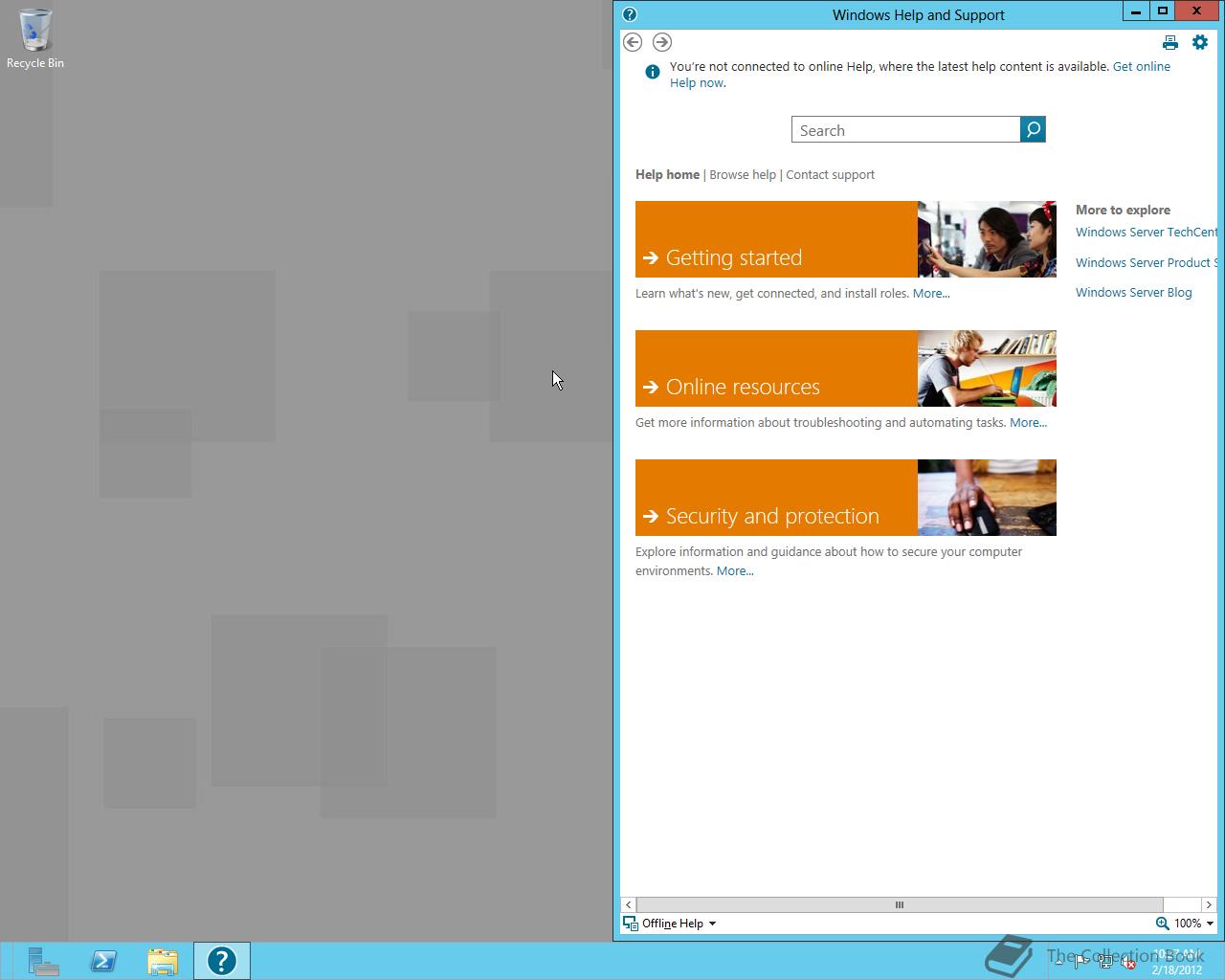Follow More link under Online resources
The height and width of the screenshot is (980, 1225).
click(x=1028, y=423)
